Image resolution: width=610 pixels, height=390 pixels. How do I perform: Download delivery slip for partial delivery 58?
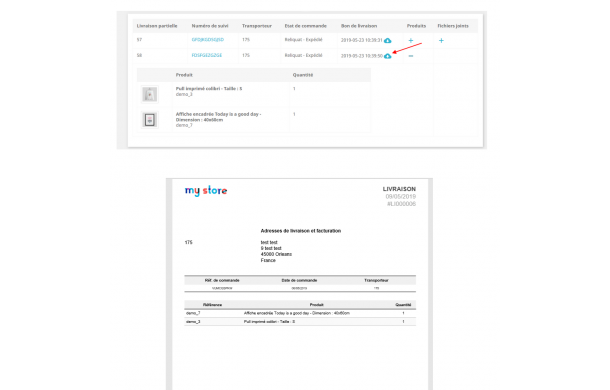(387, 56)
